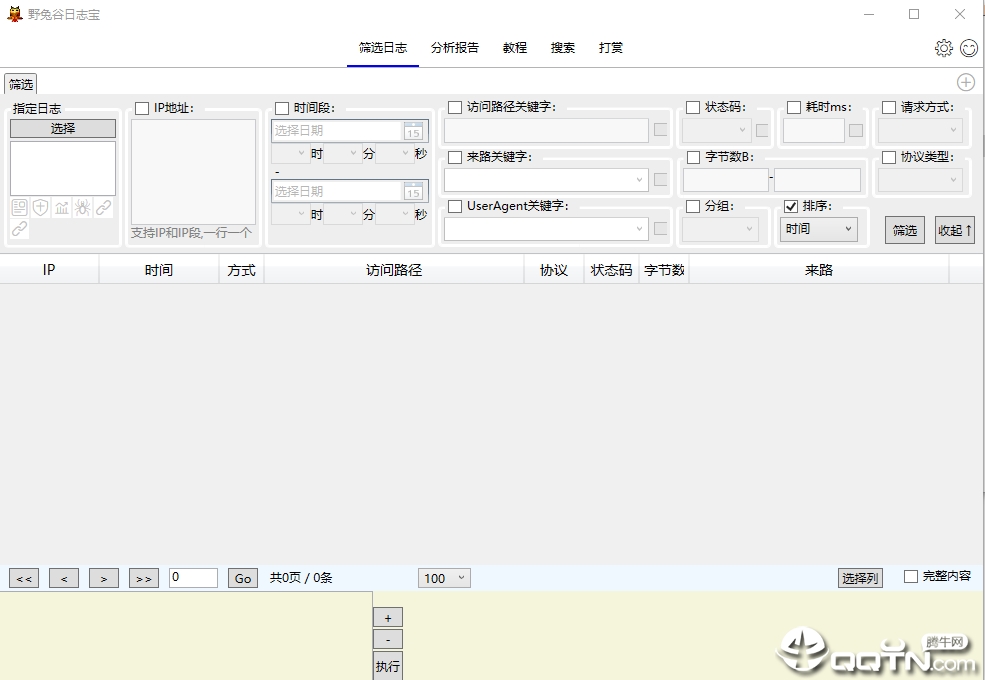Viewport: 985px width, 680px height.
Task: Click the 选择 log file button
Action: point(63,128)
